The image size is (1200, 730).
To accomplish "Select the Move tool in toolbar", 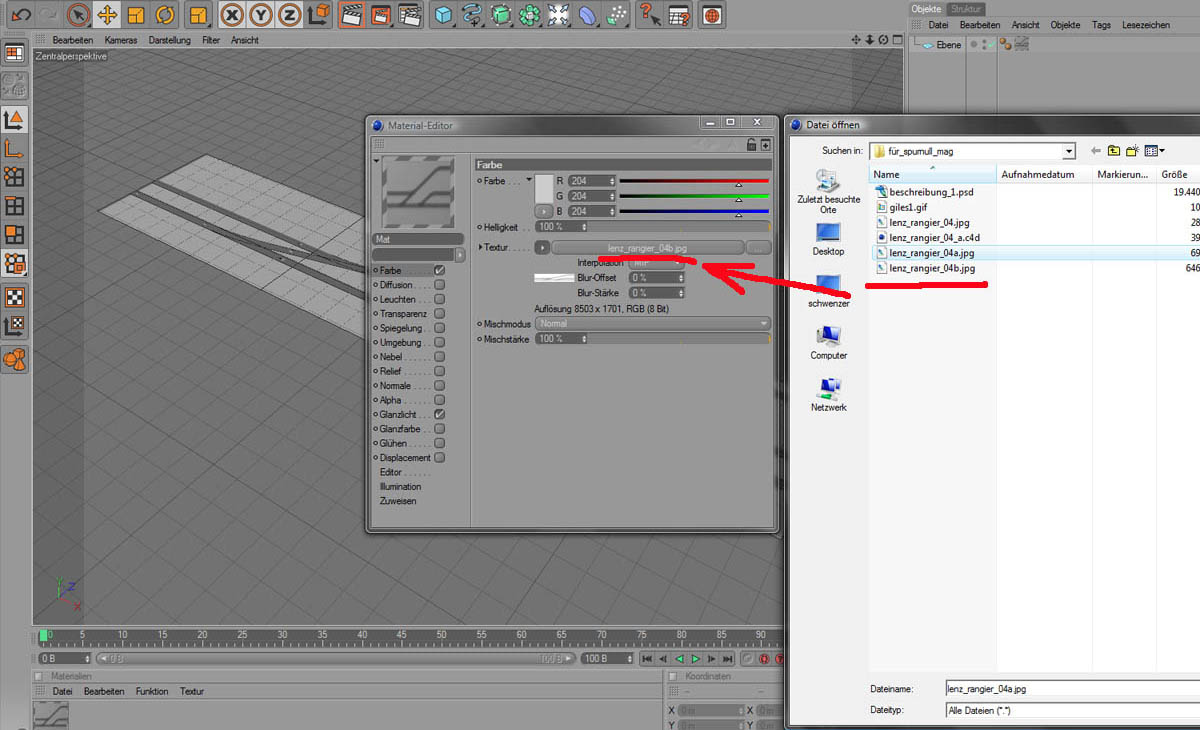I will [x=107, y=15].
